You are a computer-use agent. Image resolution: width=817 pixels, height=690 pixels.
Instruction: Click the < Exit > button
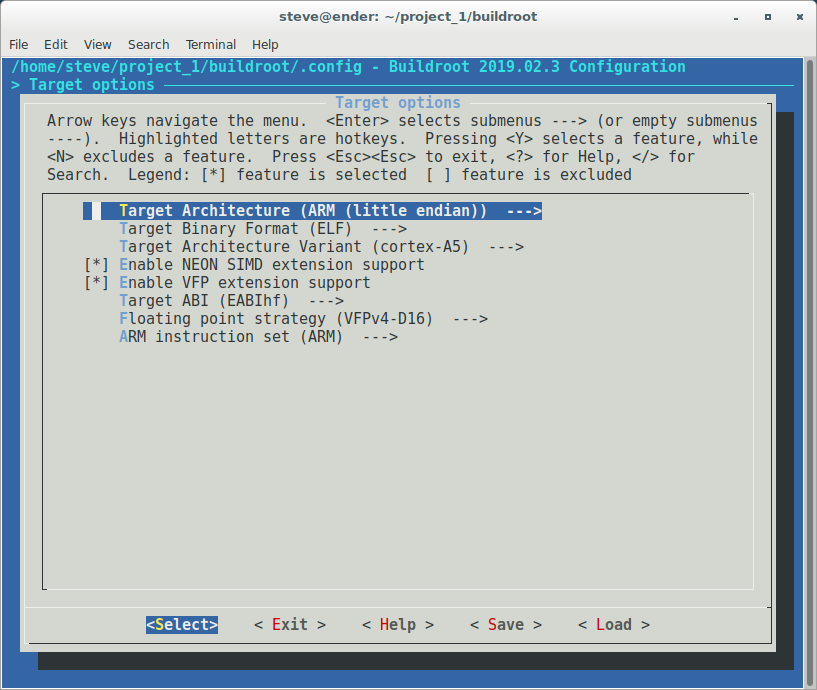(x=290, y=625)
